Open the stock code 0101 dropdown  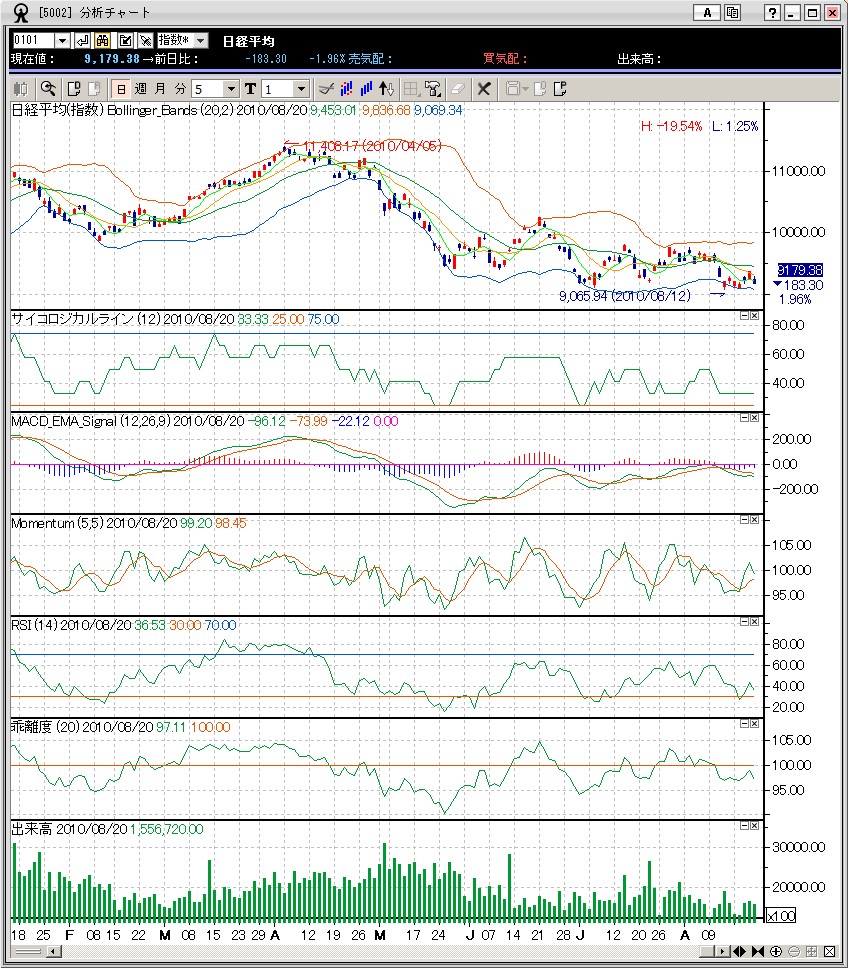coord(62,40)
